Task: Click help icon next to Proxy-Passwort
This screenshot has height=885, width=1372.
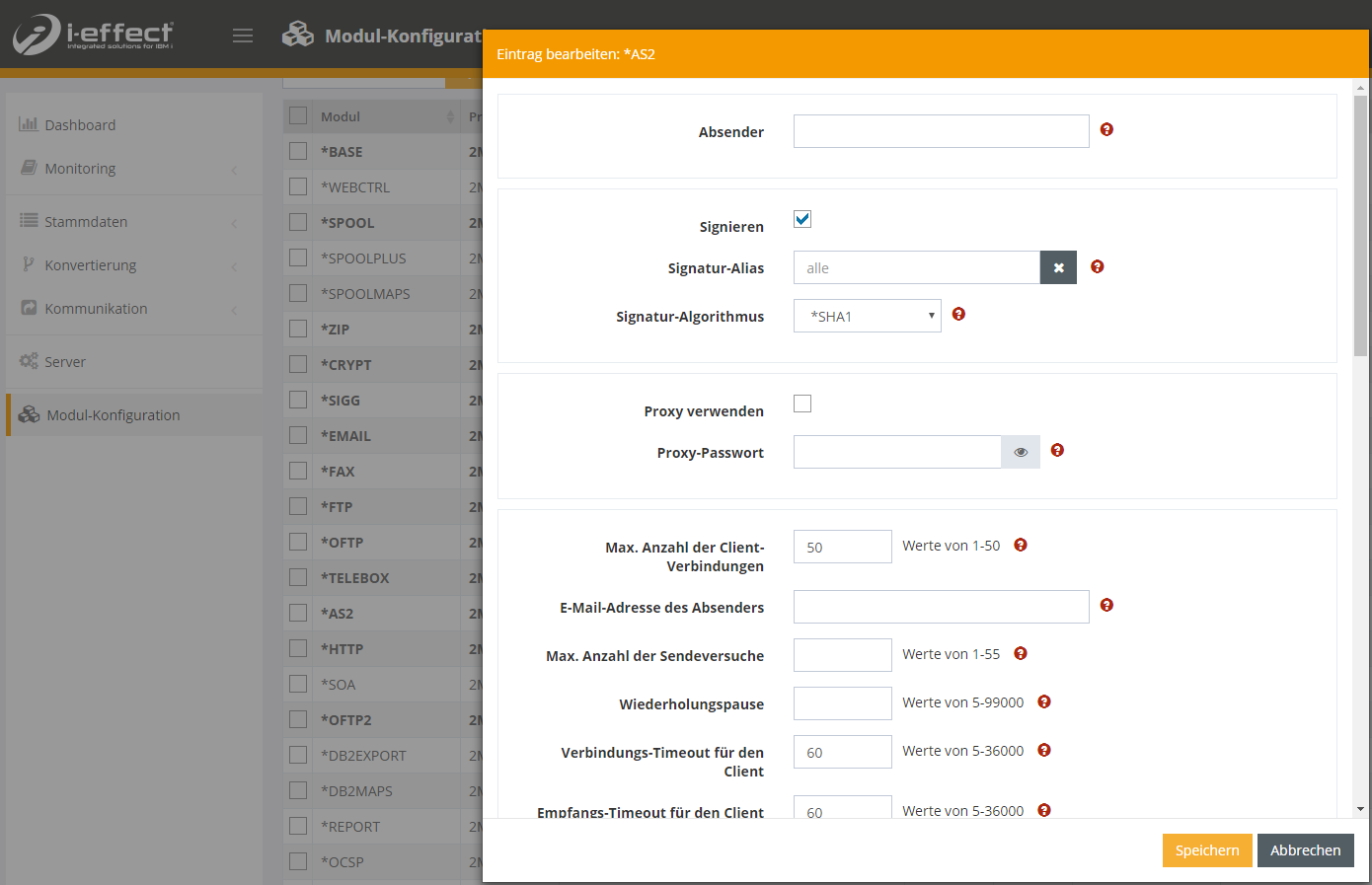Action: coord(1057,451)
